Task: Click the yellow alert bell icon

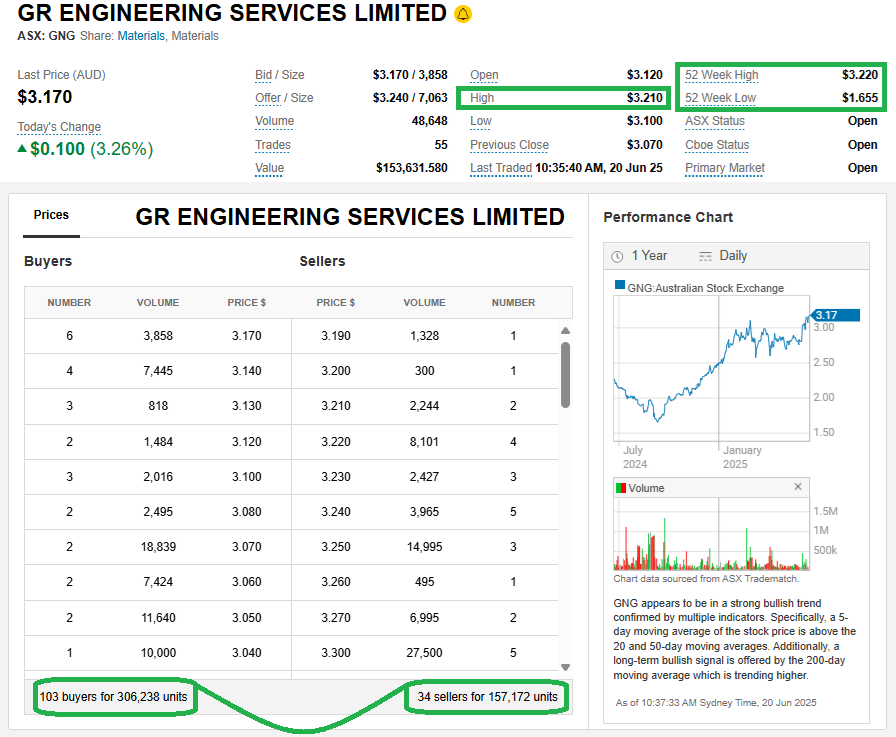Action: (462, 14)
